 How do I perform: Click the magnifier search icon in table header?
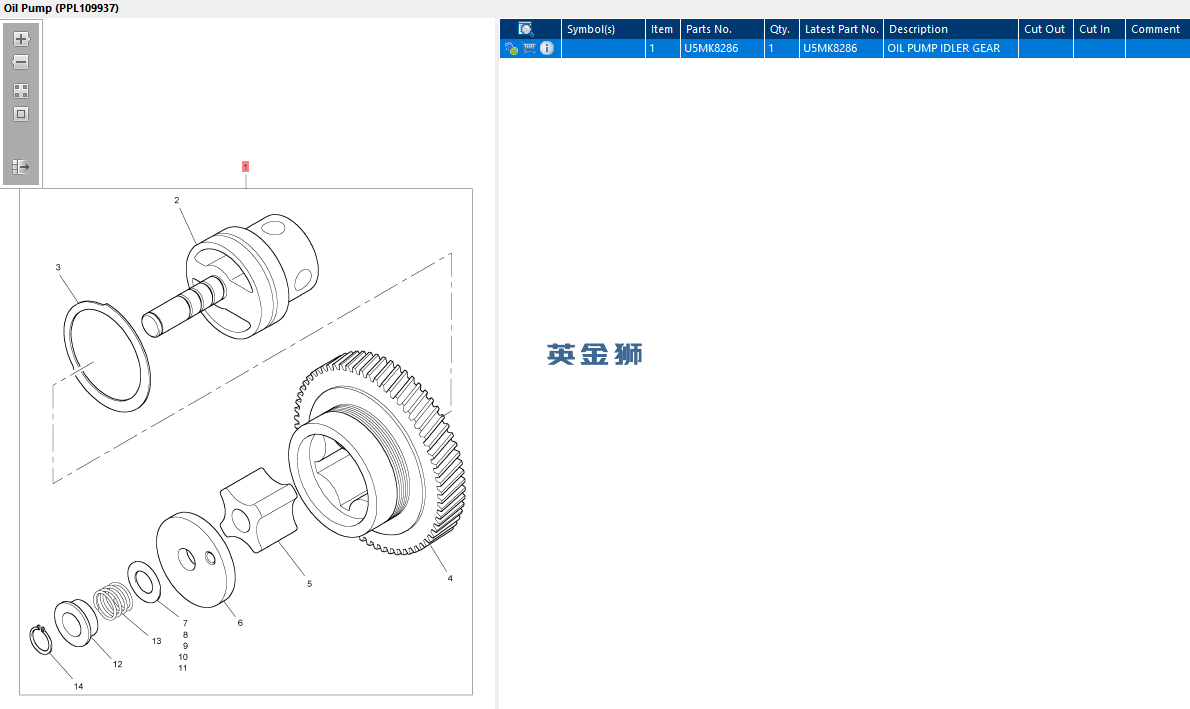point(526,29)
